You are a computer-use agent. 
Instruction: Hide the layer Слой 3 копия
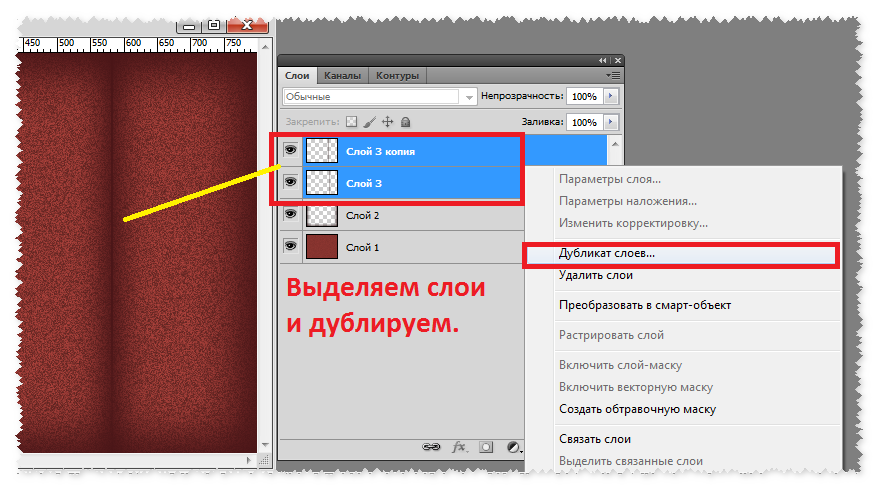pyautogui.click(x=290, y=150)
